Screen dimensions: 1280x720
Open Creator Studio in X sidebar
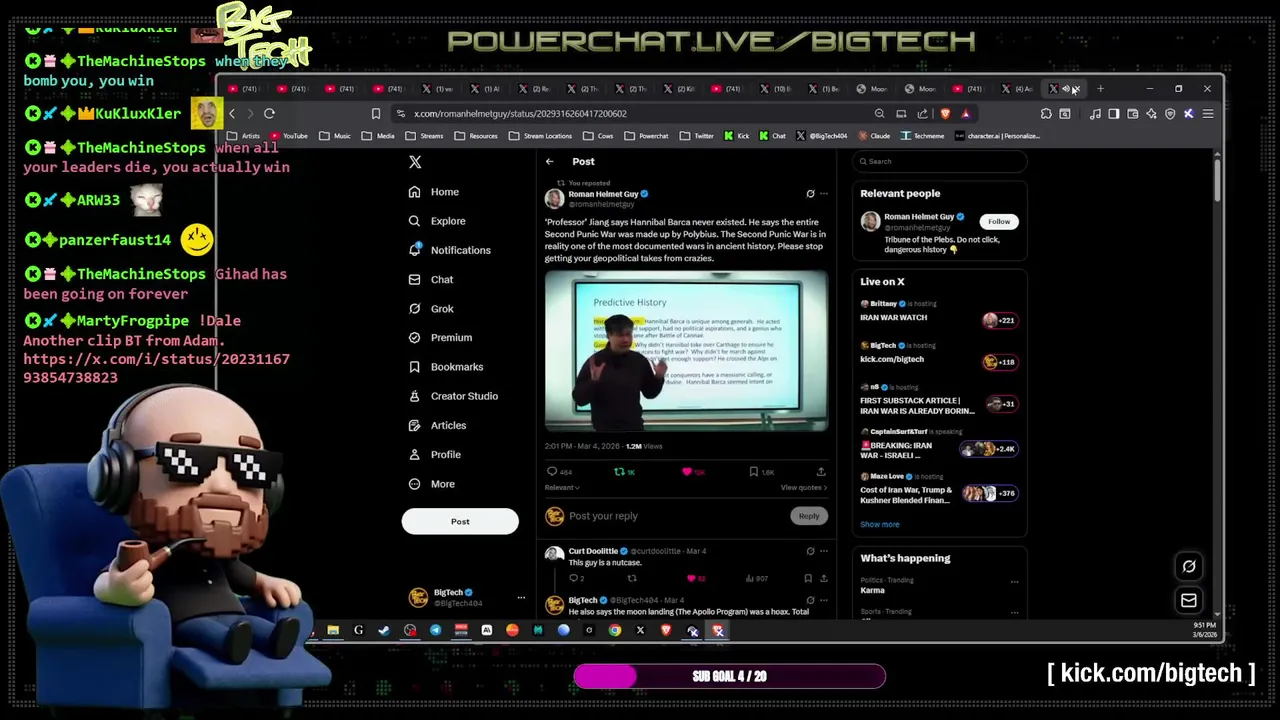click(453, 396)
